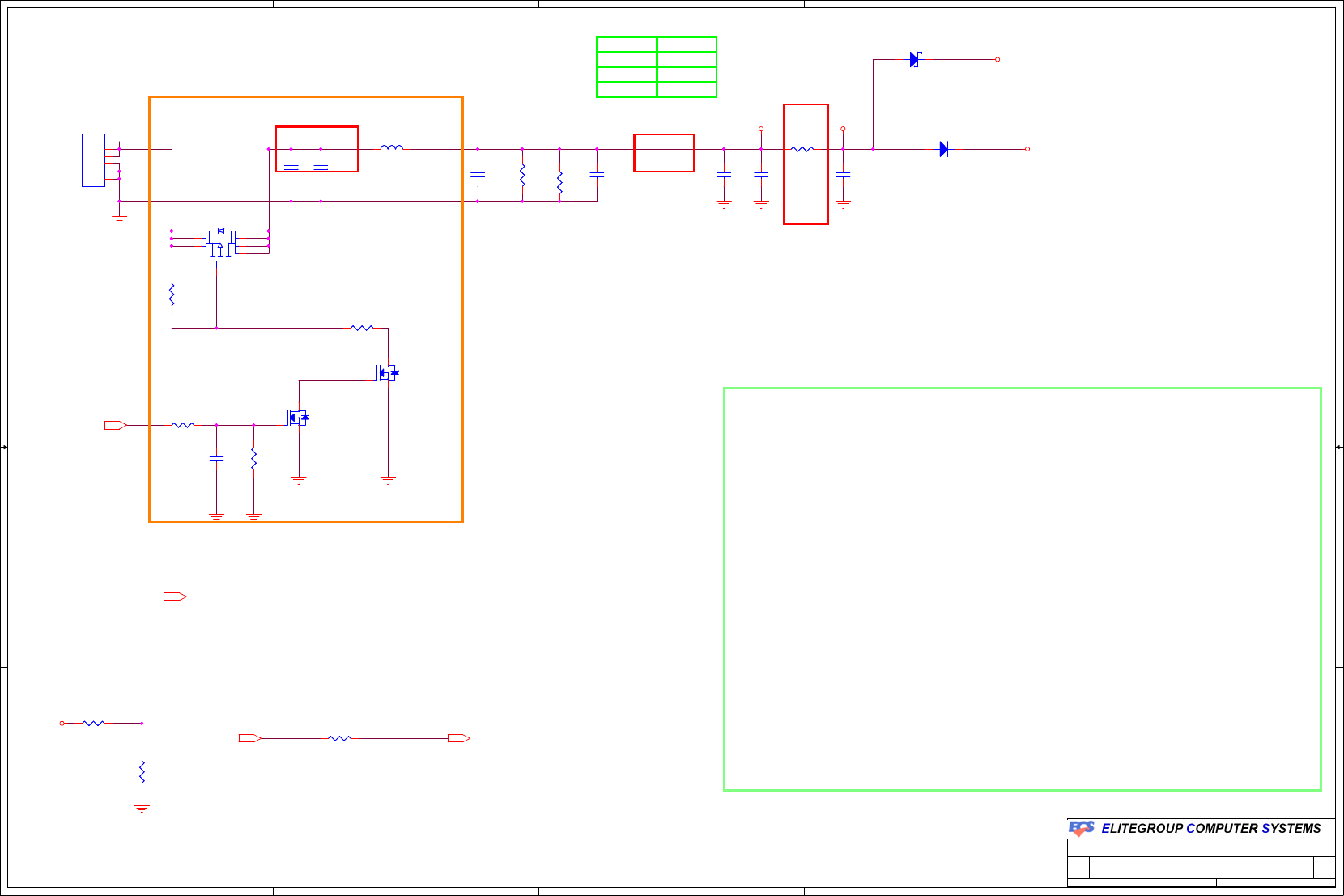
Task: Click the ground symbol beneath the left connector
Action: [119, 219]
